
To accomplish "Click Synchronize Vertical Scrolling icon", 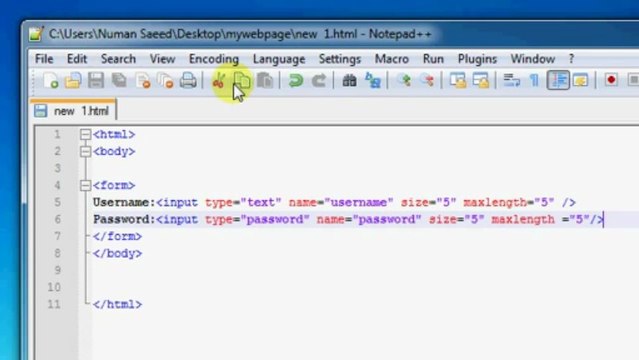I will click(x=458, y=80).
